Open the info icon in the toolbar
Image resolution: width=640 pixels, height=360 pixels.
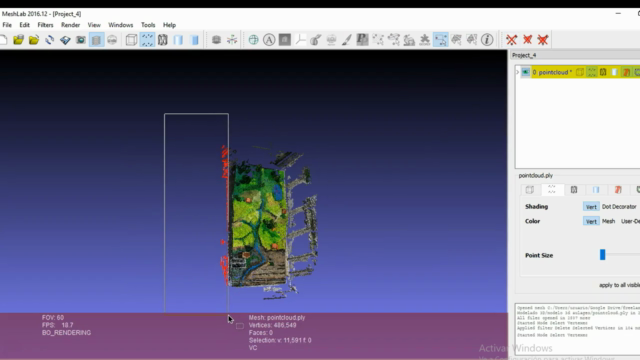click(x=487, y=40)
